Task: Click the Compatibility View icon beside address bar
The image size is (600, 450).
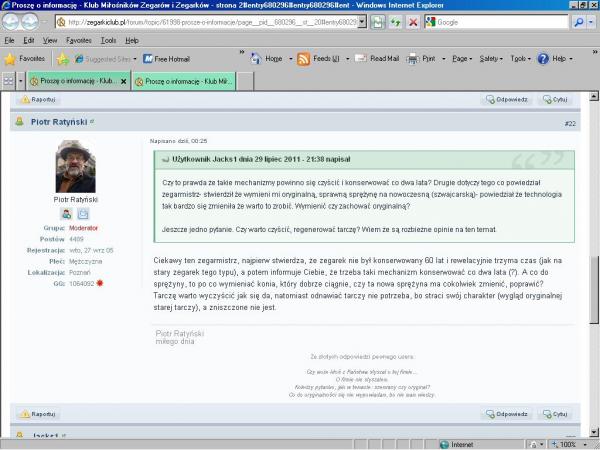Action: click(x=378, y=22)
